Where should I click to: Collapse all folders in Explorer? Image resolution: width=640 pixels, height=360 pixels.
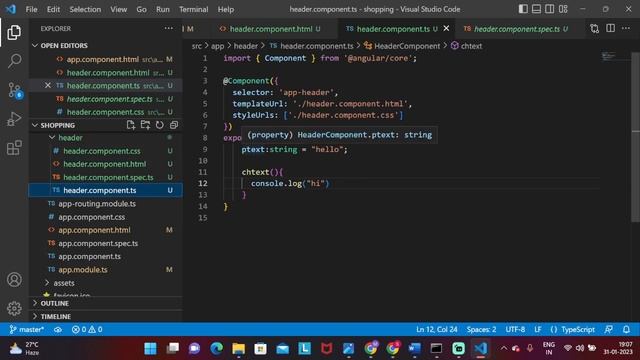[174, 125]
